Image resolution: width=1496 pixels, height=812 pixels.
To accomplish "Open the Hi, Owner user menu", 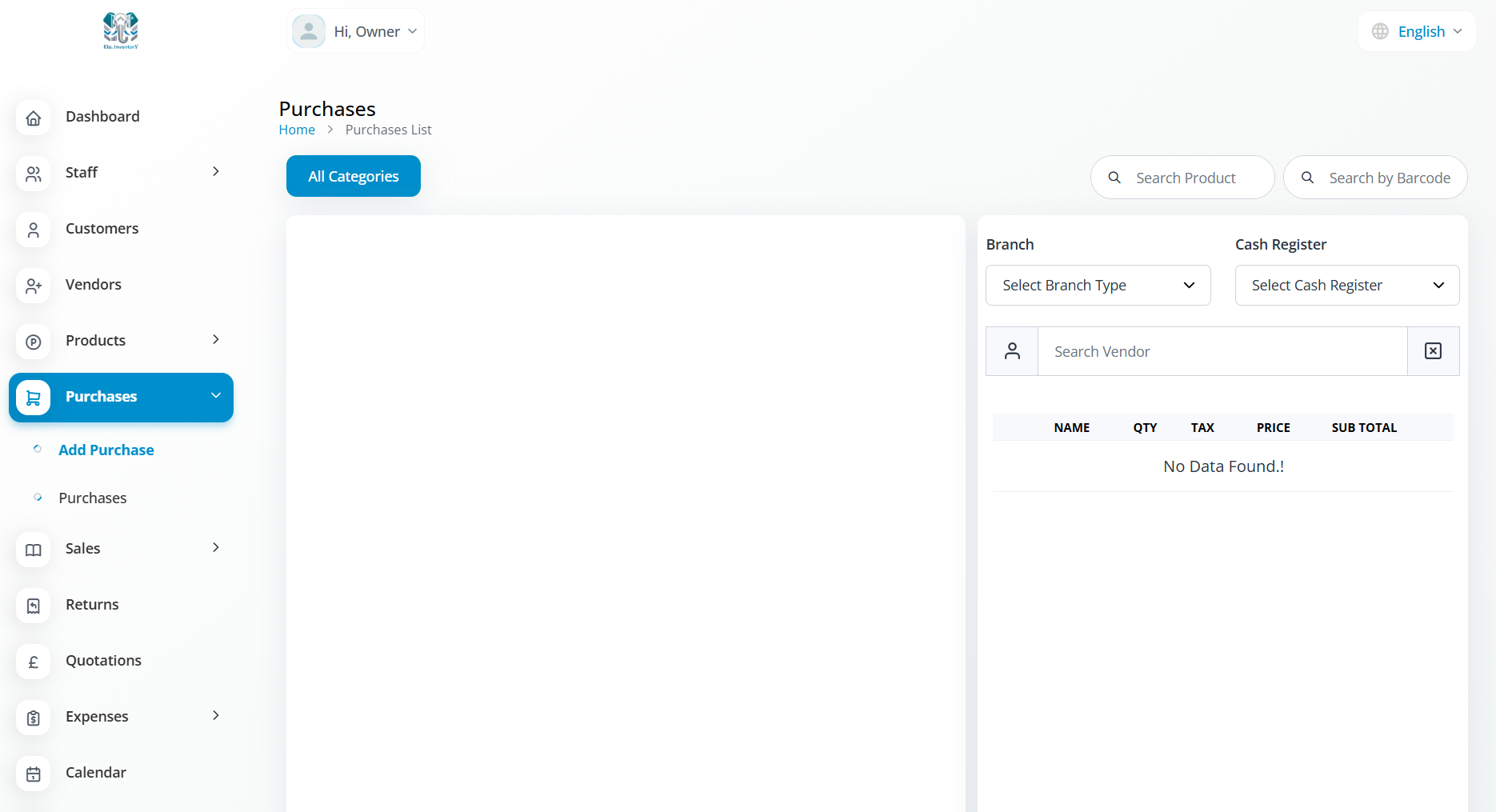I will [x=355, y=32].
